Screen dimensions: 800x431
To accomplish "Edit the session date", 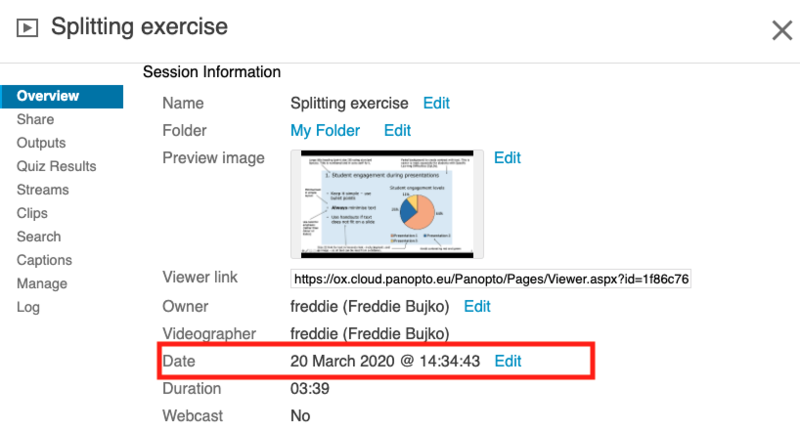I will [x=508, y=360].
